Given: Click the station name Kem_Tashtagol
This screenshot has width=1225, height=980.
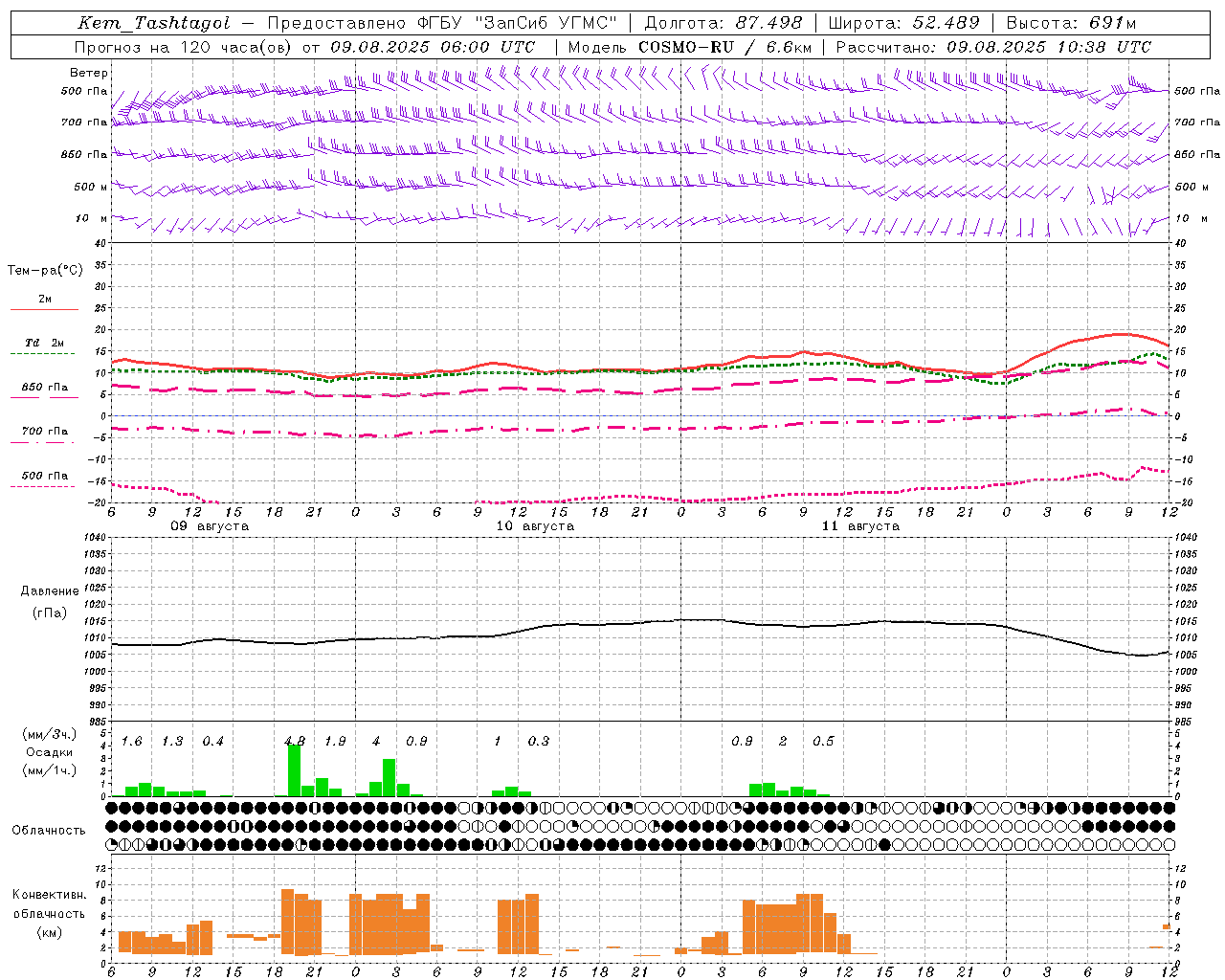Looking at the screenshot, I should [x=154, y=23].
